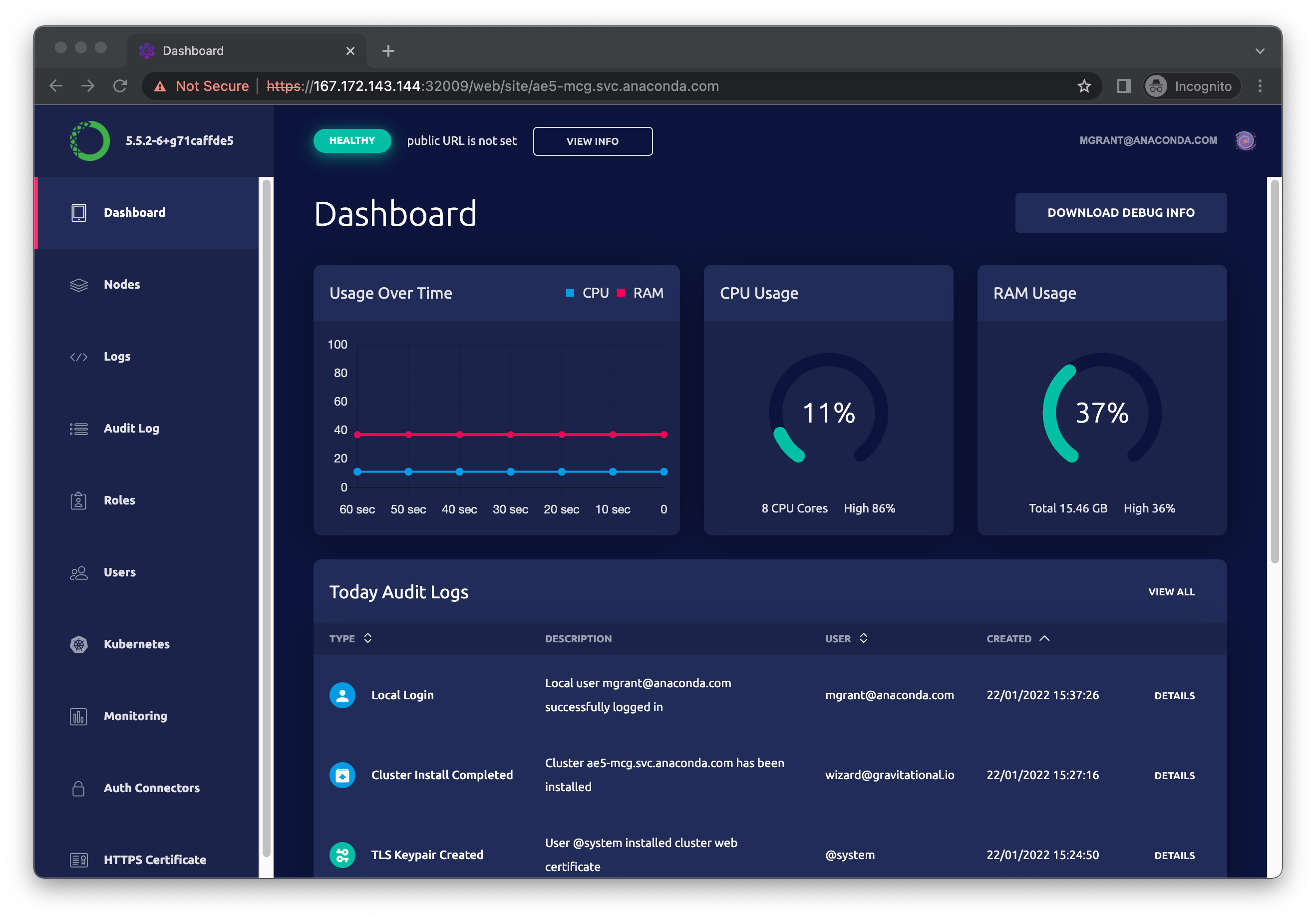Viewport: 1316px width, 920px height.
Task: Click the Auth Connectors lock icon
Action: [x=78, y=788]
